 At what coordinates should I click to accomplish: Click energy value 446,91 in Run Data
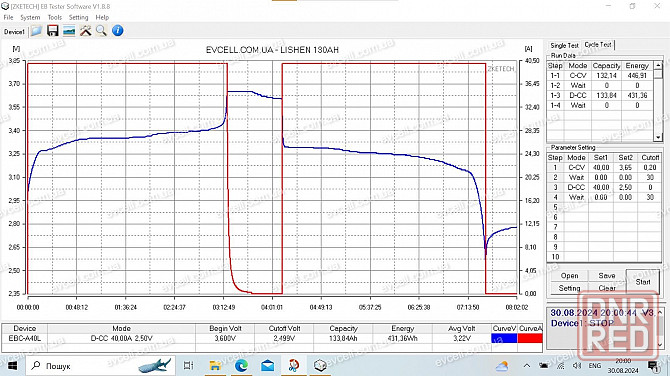637,76
